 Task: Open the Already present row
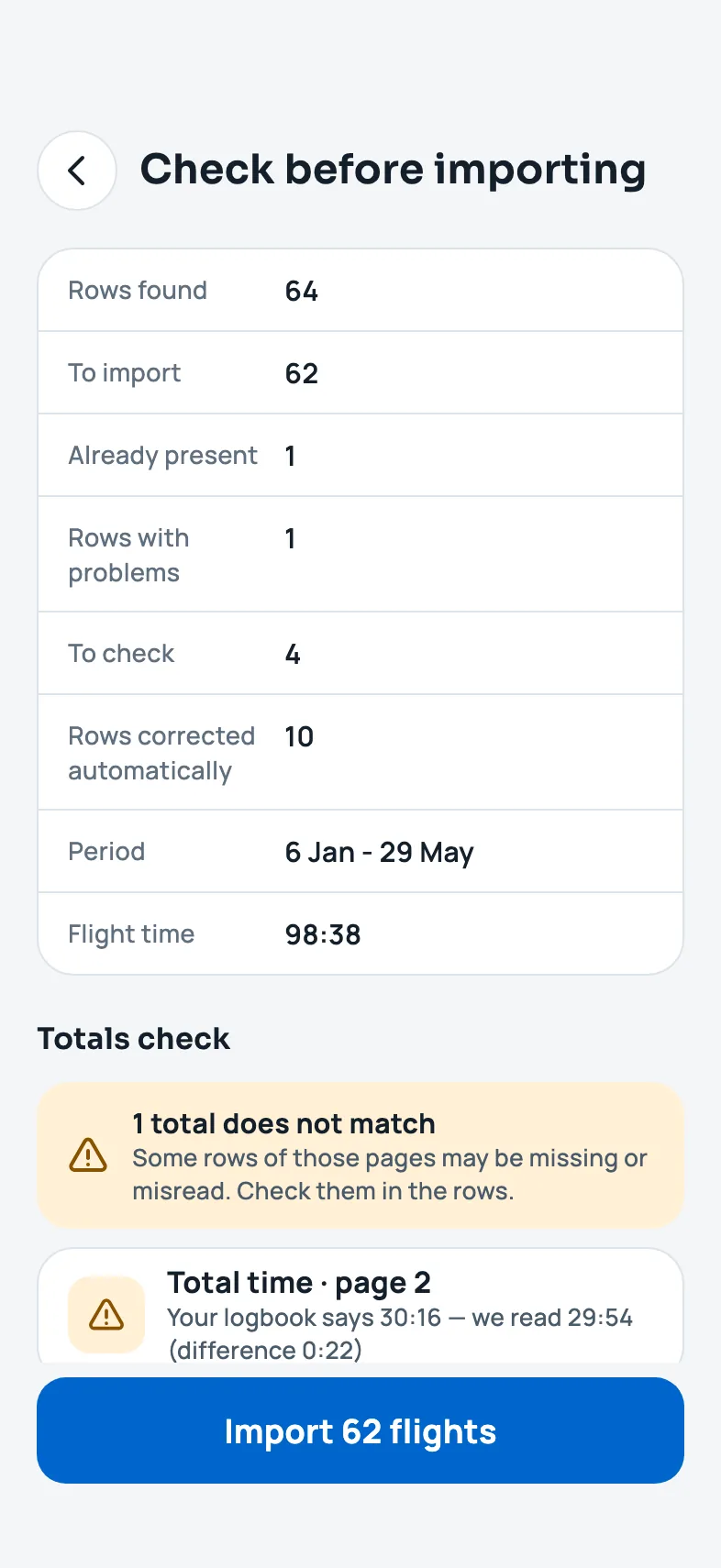coord(360,456)
